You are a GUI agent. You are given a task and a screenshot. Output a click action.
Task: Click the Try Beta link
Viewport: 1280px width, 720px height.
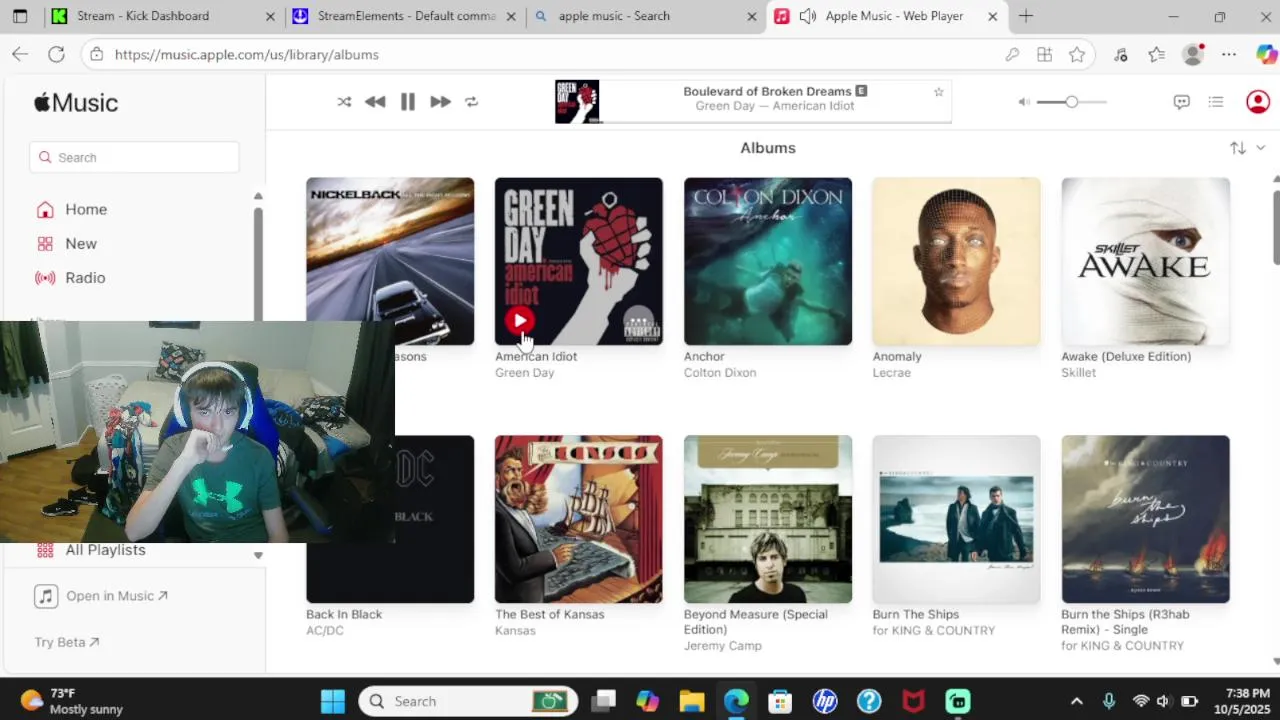[66, 642]
